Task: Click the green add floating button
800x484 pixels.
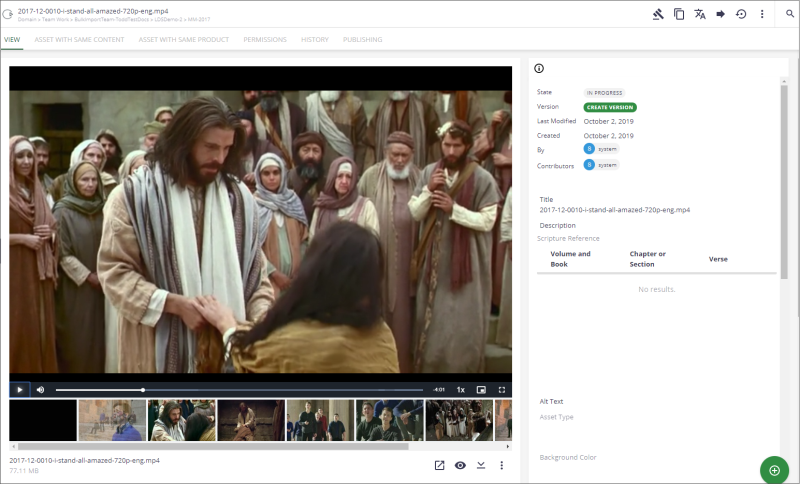Action: pyautogui.click(x=774, y=470)
